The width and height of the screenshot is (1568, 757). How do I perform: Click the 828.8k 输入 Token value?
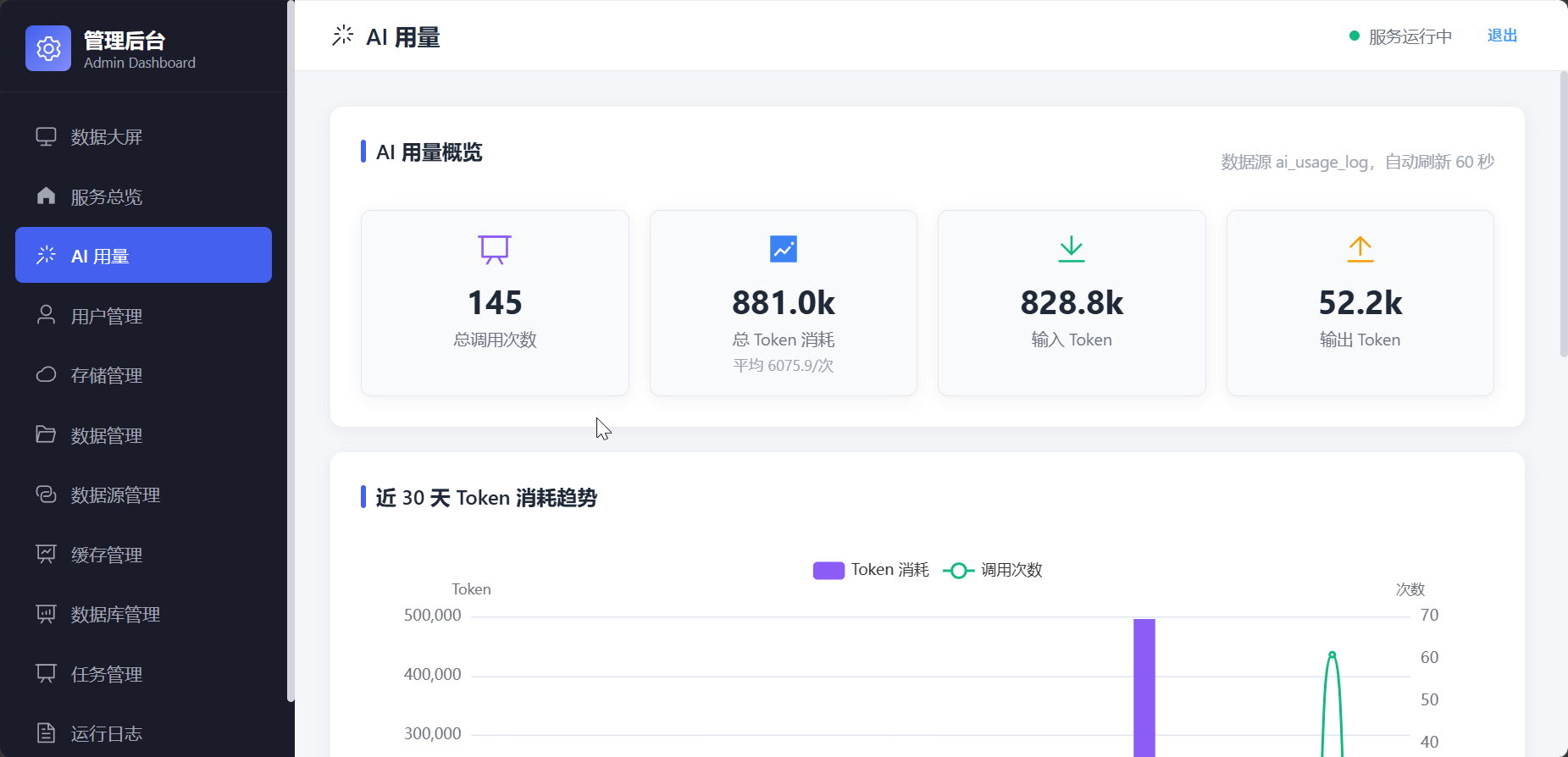(1072, 302)
